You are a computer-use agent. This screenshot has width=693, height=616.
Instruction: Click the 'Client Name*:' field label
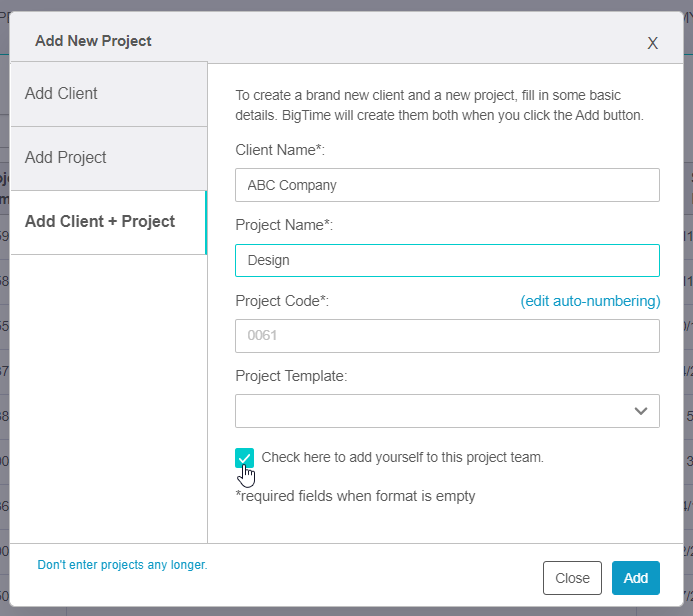pos(280,150)
